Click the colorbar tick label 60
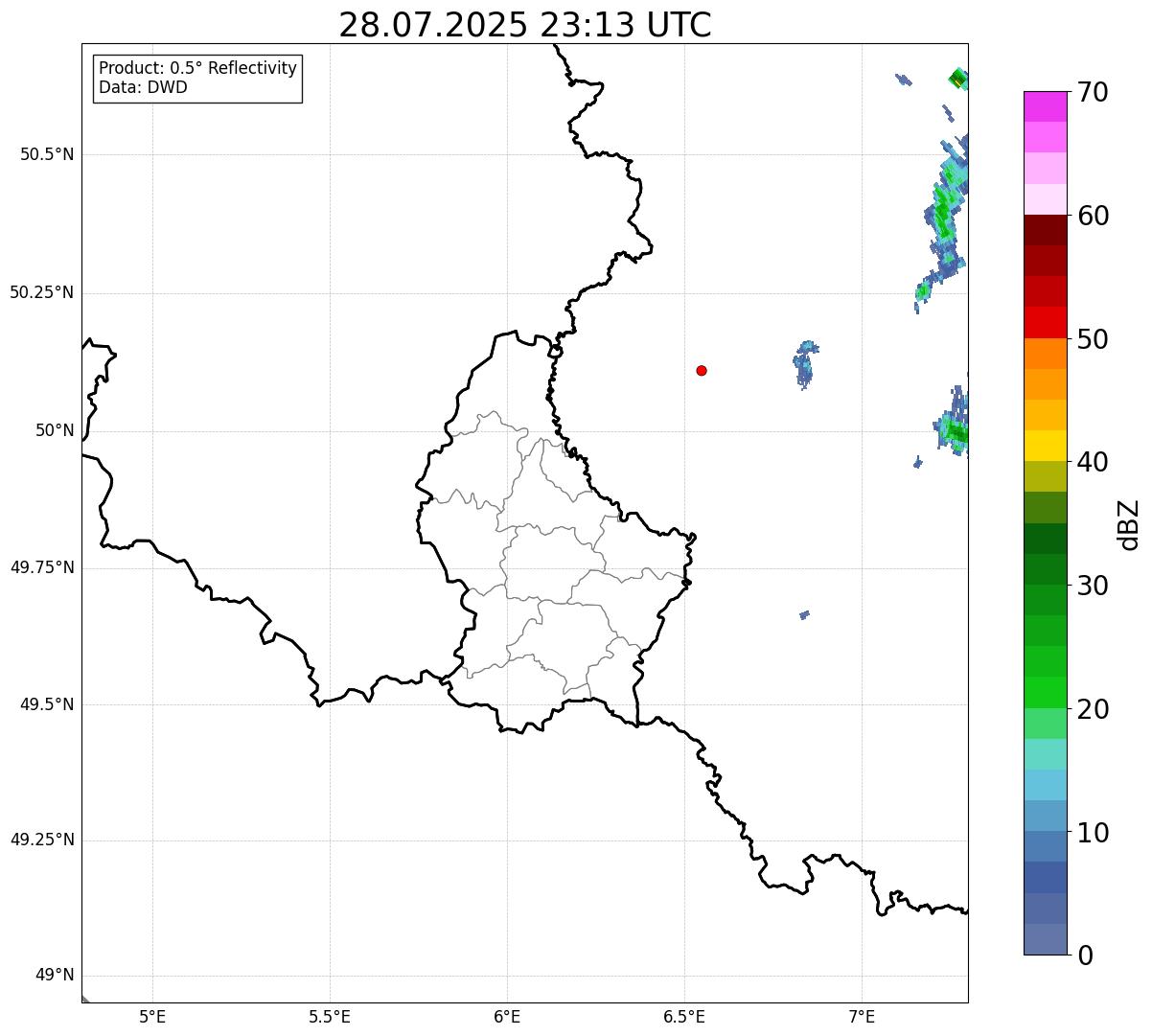The image size is (1152, 1036). (x=1093, y=216)
